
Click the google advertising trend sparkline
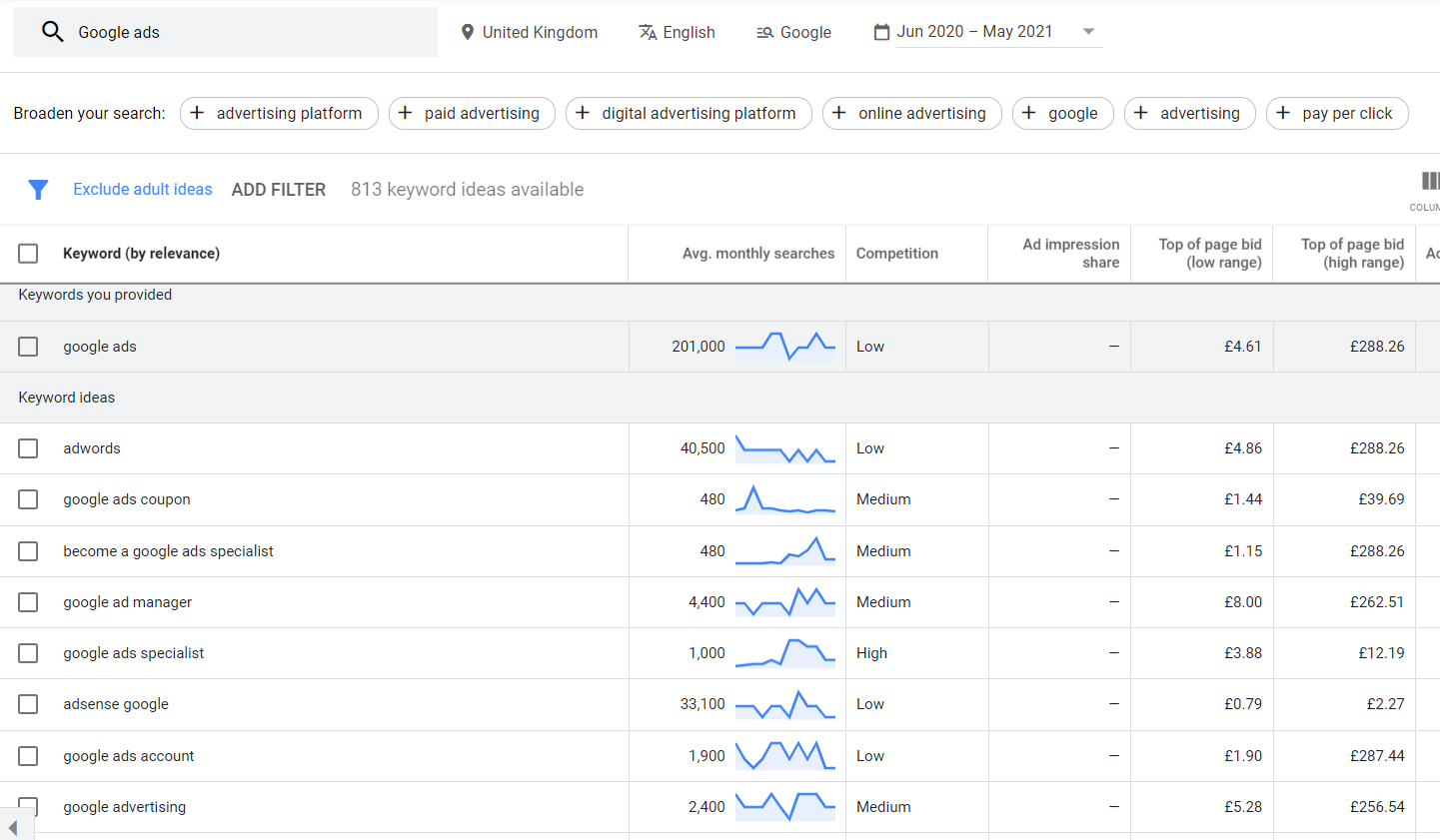(785, 807)
